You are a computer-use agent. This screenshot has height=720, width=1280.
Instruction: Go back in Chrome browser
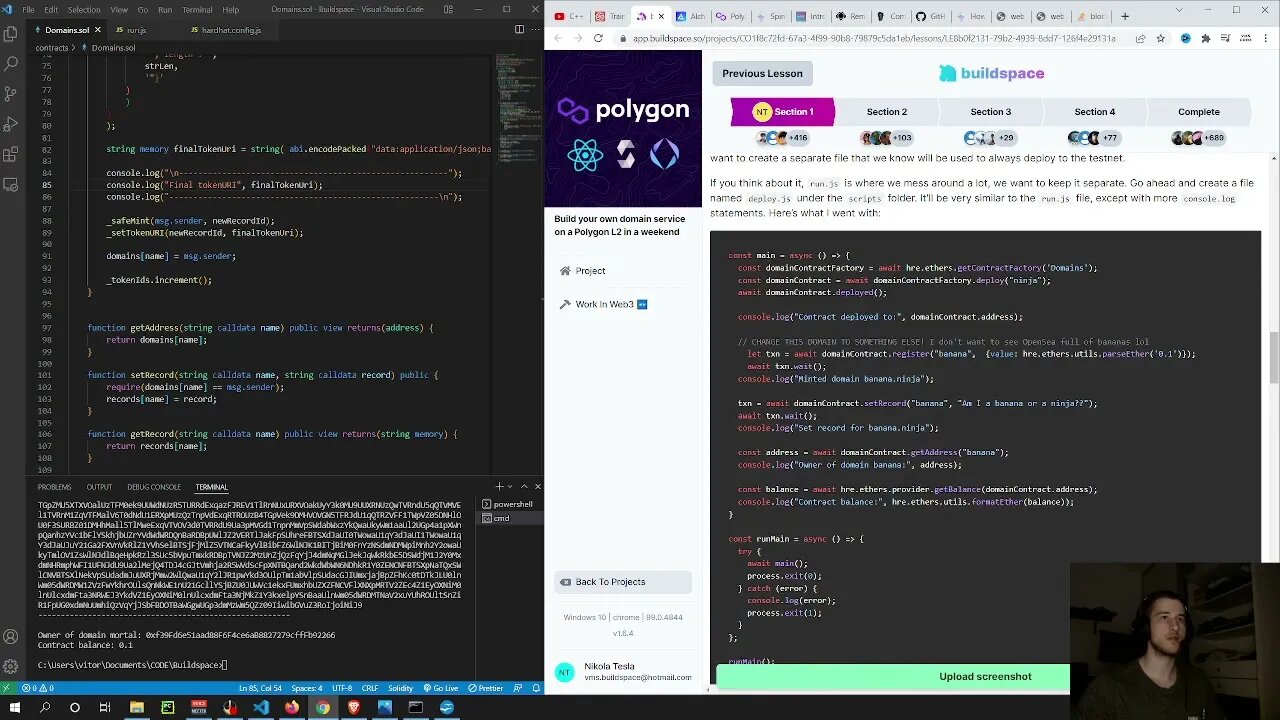558,38
